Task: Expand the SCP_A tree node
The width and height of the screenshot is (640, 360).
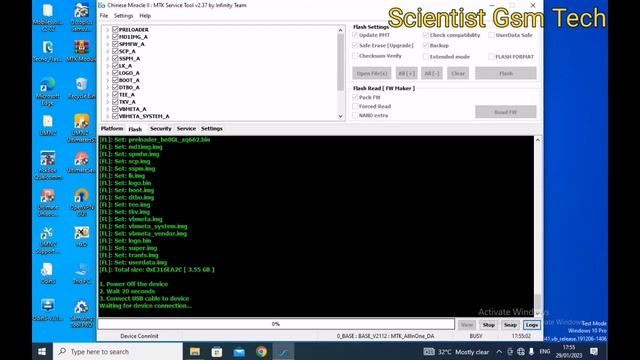Action: [x=107, y=51]
